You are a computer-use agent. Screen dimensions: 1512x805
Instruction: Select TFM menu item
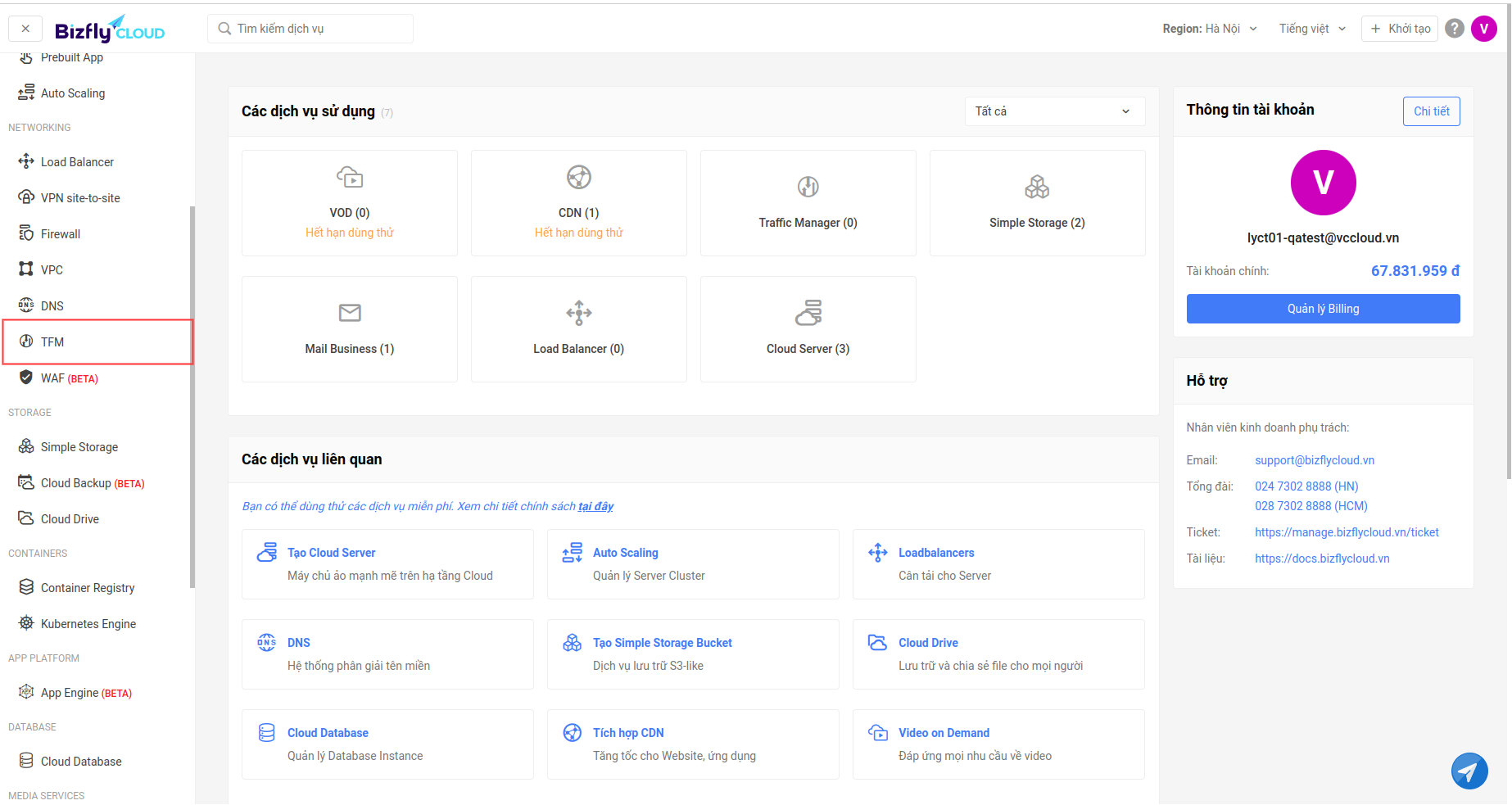[97, 341]
